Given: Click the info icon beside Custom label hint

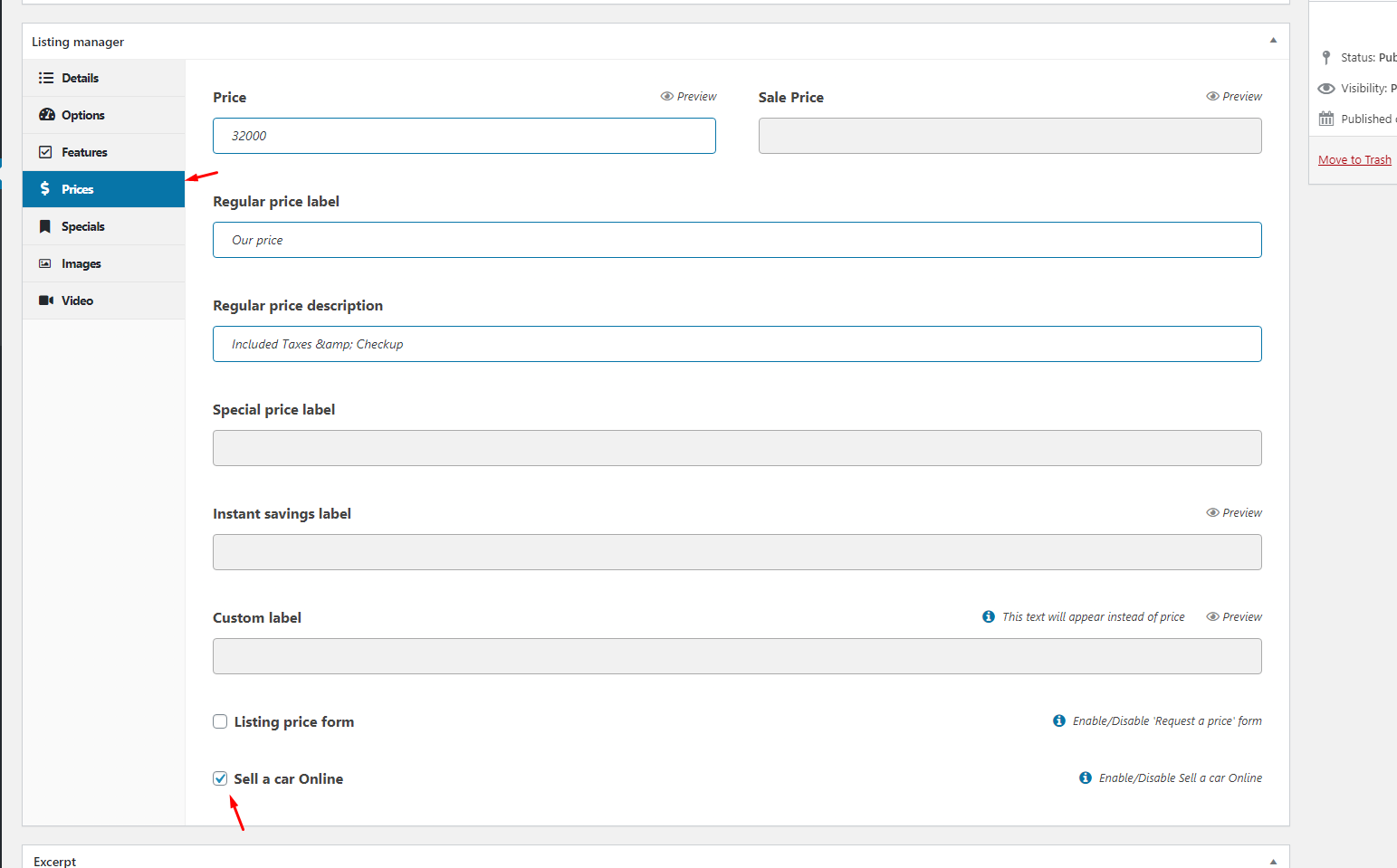Looking at the screenshot, I should (989, 616).
